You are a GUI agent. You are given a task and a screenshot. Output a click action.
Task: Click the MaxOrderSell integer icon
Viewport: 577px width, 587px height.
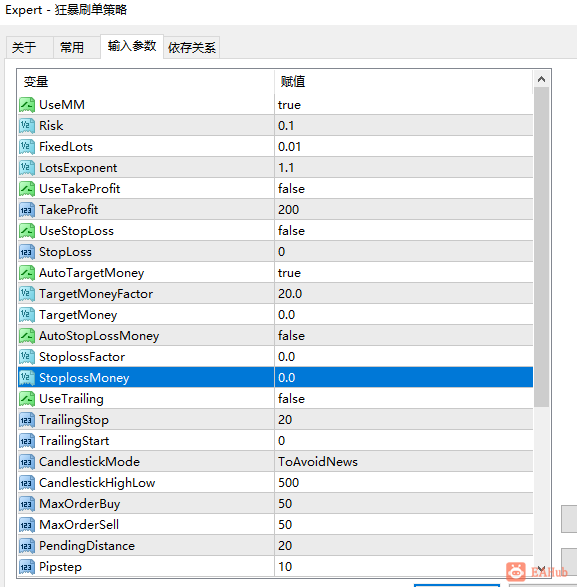tap(27, 525)
